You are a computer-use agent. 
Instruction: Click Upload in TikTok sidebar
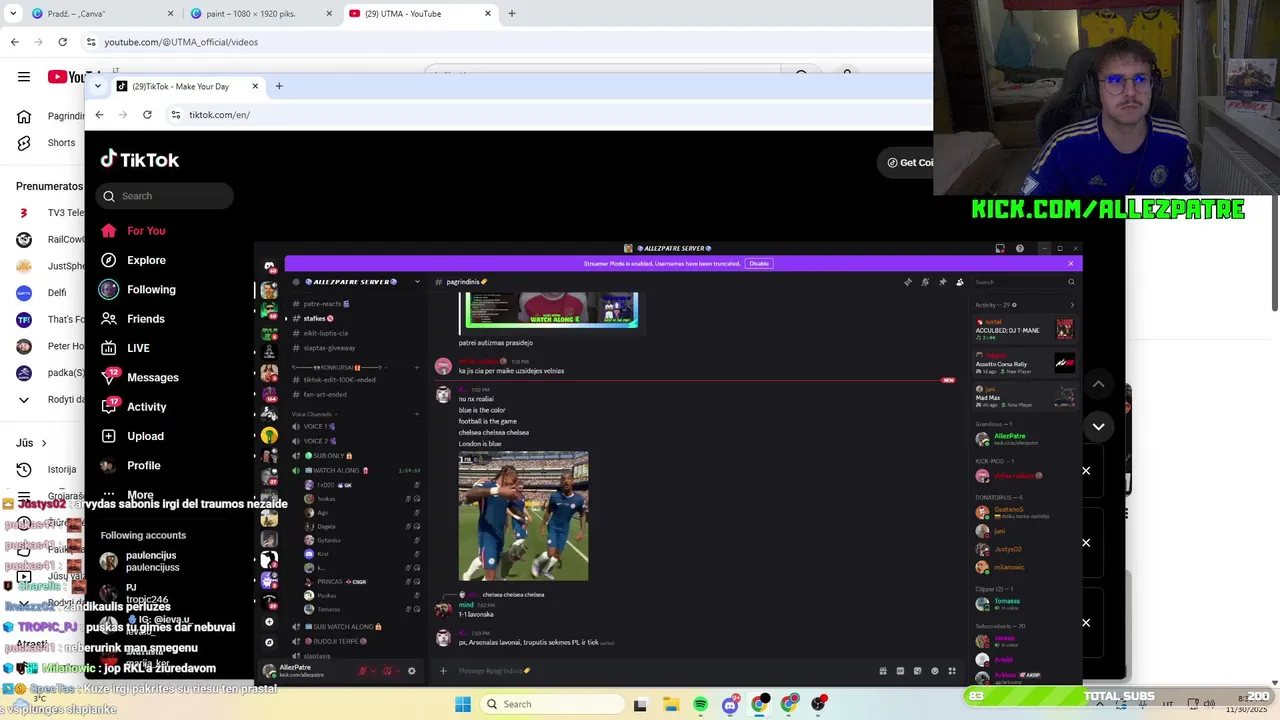[x=132, y=436]
